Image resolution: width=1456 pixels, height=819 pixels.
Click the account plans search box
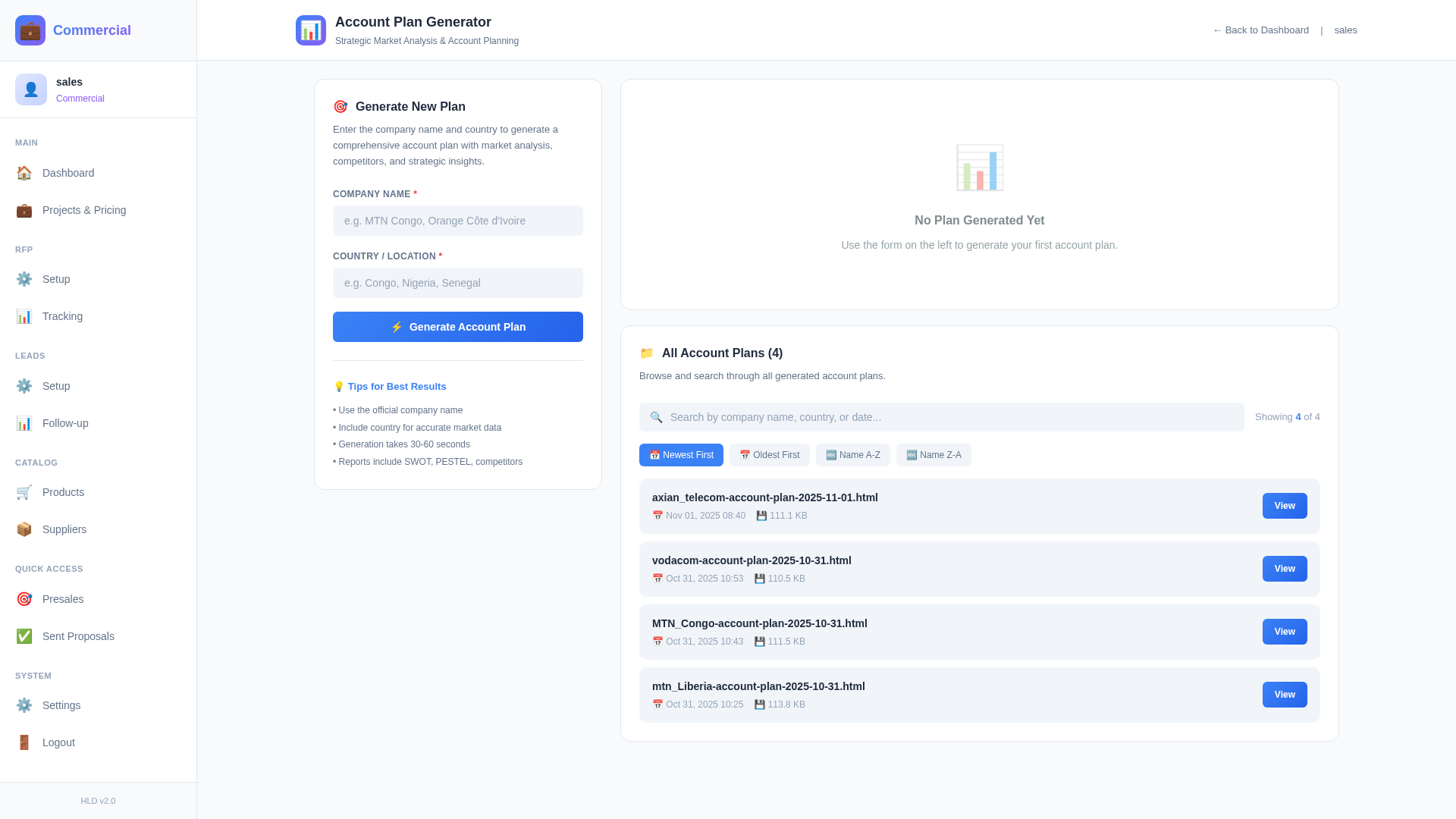[x=941, y=417]
